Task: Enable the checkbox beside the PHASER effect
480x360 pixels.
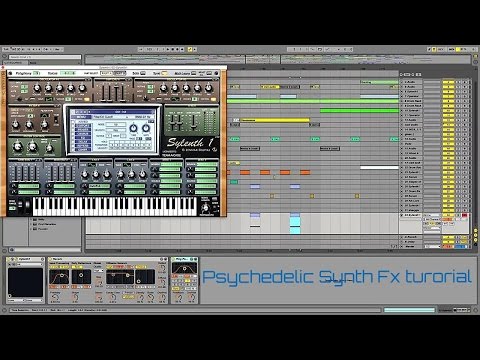Action: coord(74,130)
